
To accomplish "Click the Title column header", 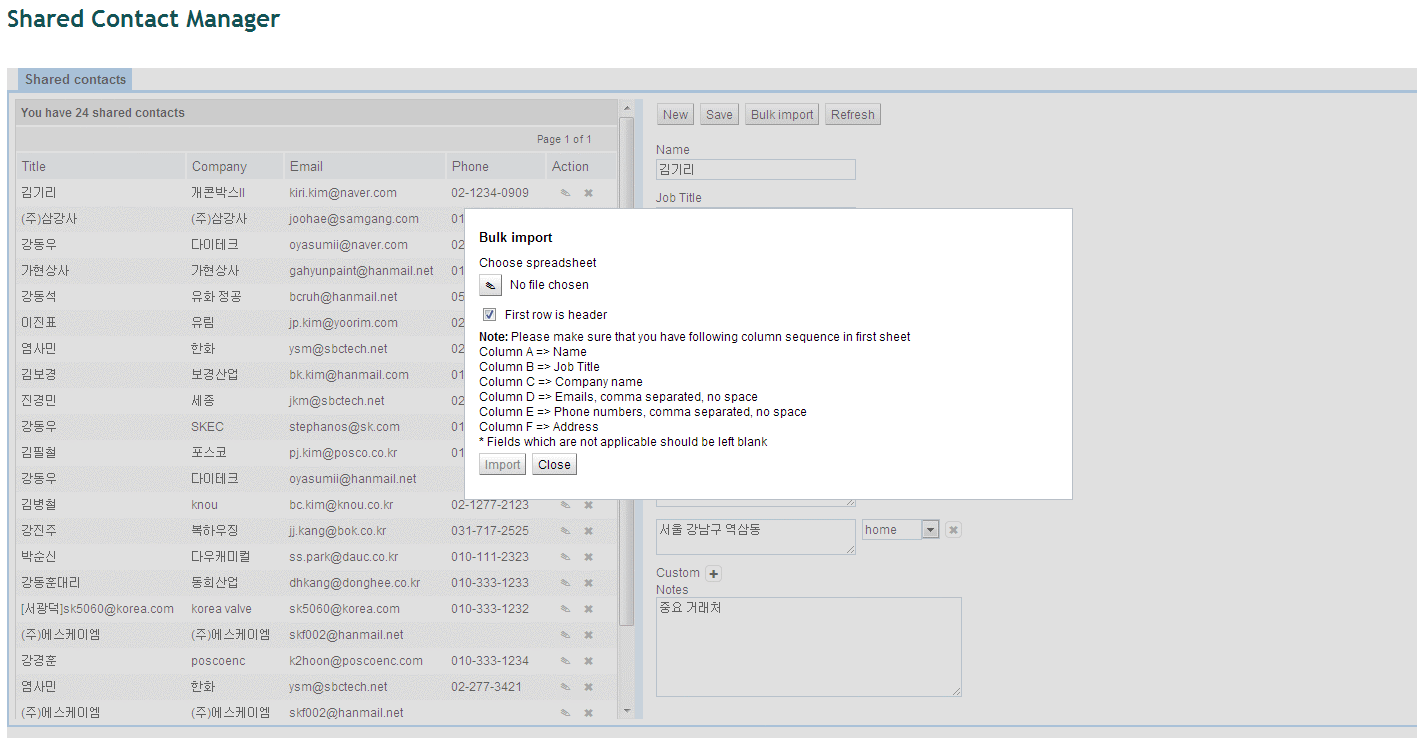I will [x=101, y=166].
